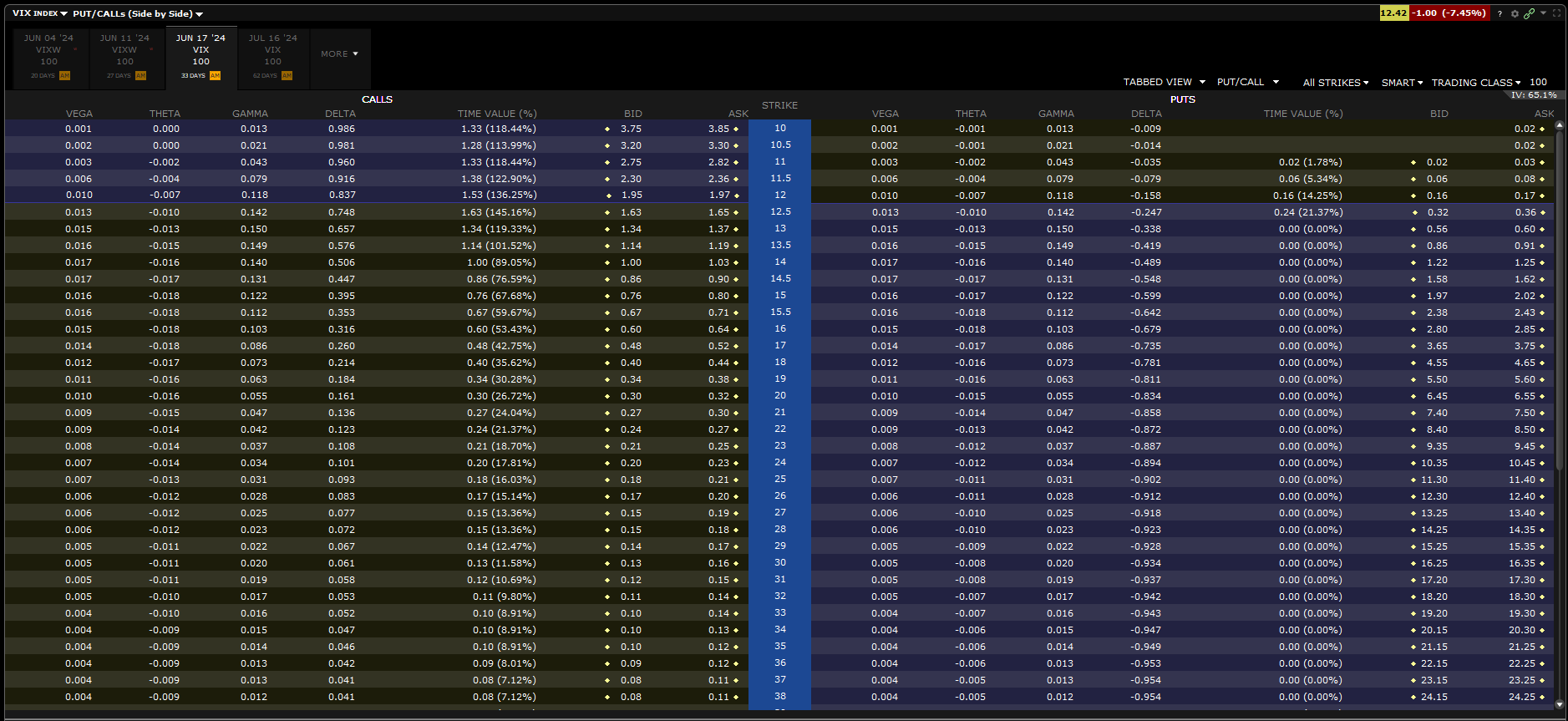Expand the VIX INDEX symbol dropdown
The width and height of the screenshot is (1568, 721).
click(63, 14)
